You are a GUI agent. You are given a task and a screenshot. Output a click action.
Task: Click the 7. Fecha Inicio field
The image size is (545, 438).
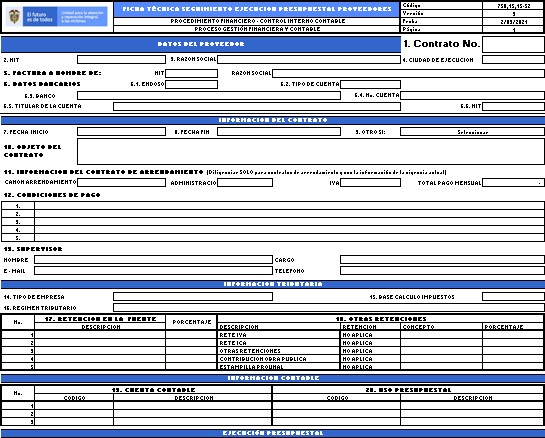121,132
